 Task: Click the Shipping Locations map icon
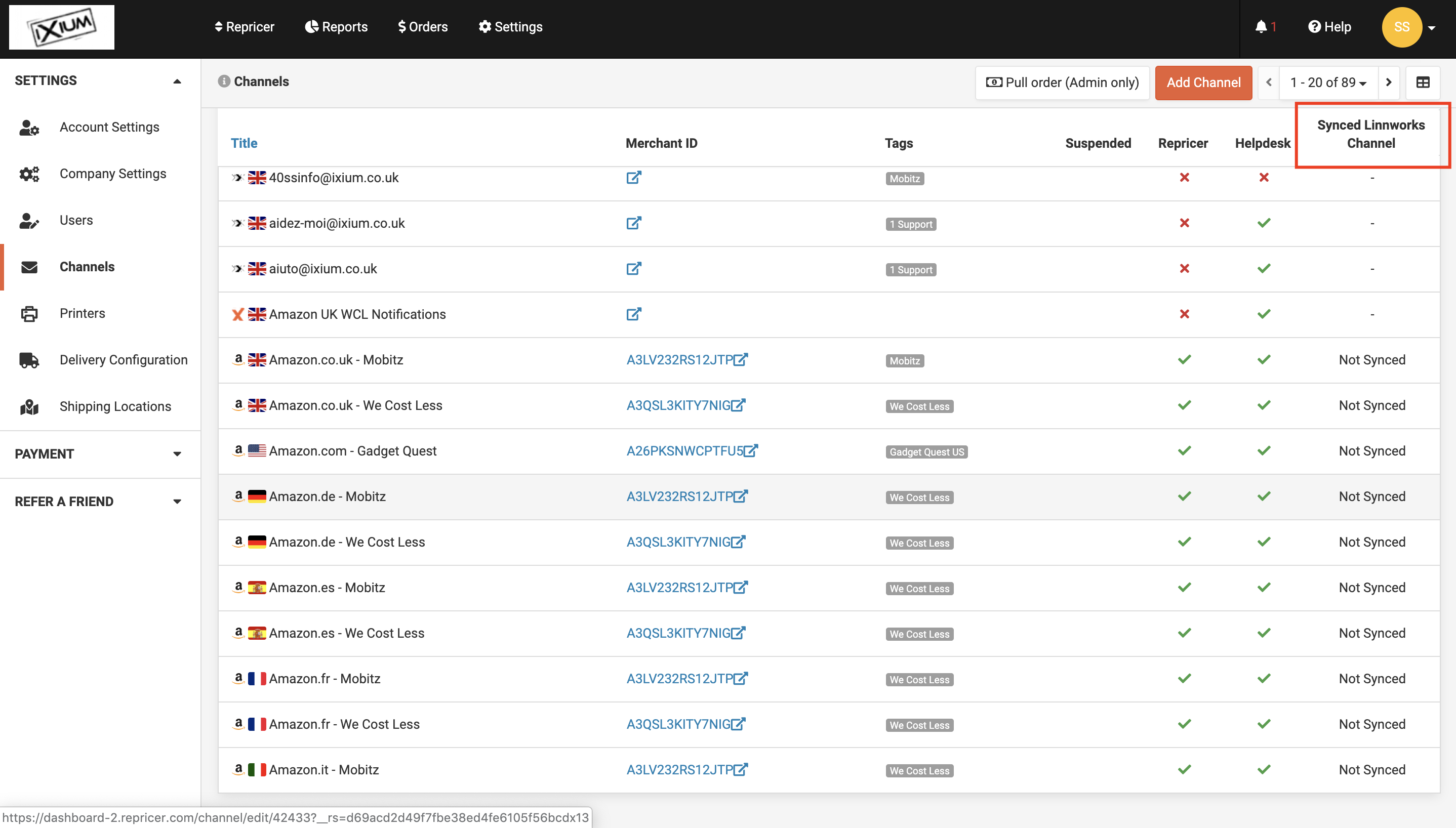[29, 407]
